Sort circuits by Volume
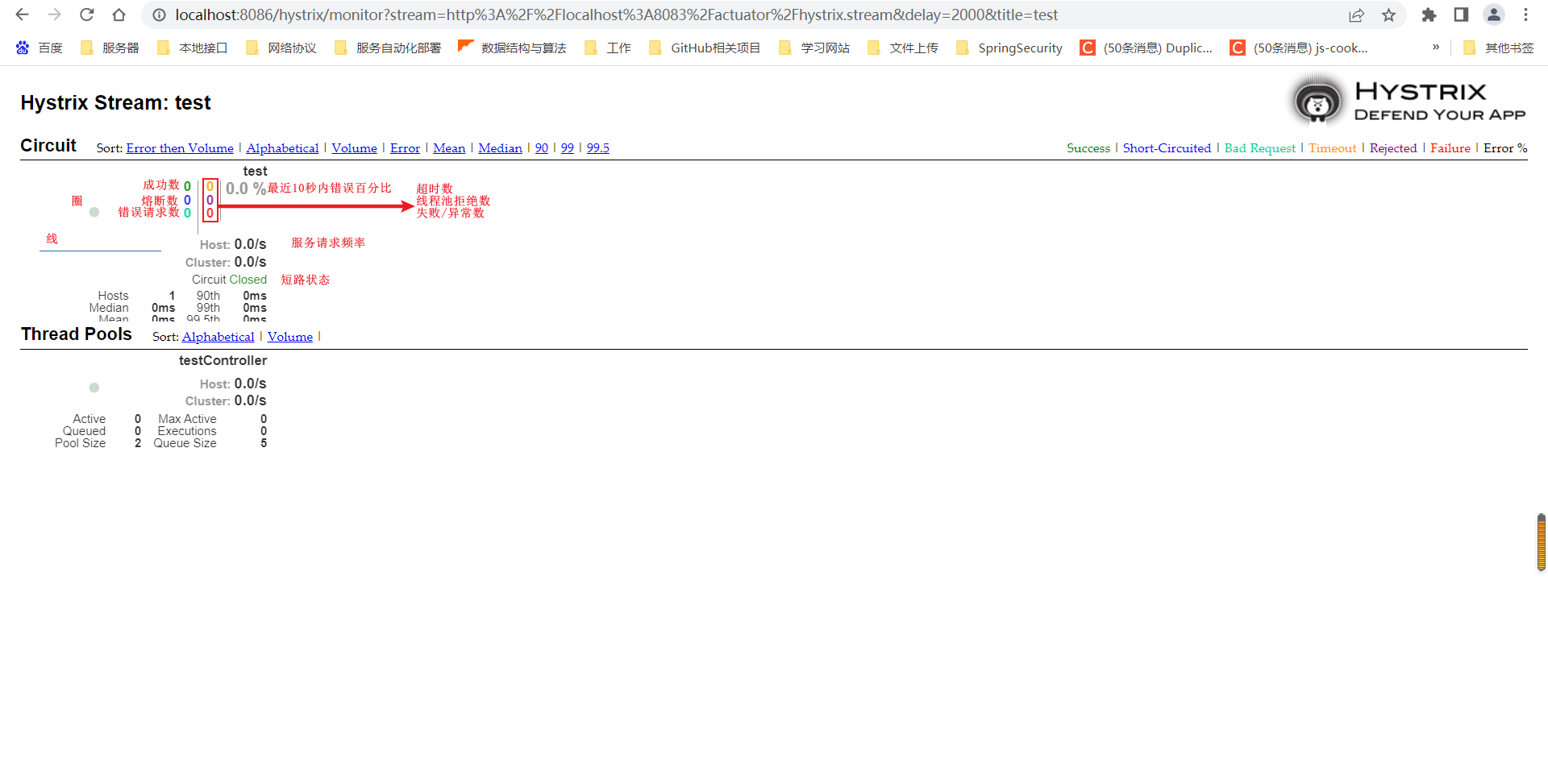1548x784 pixels. click(354, 148)
